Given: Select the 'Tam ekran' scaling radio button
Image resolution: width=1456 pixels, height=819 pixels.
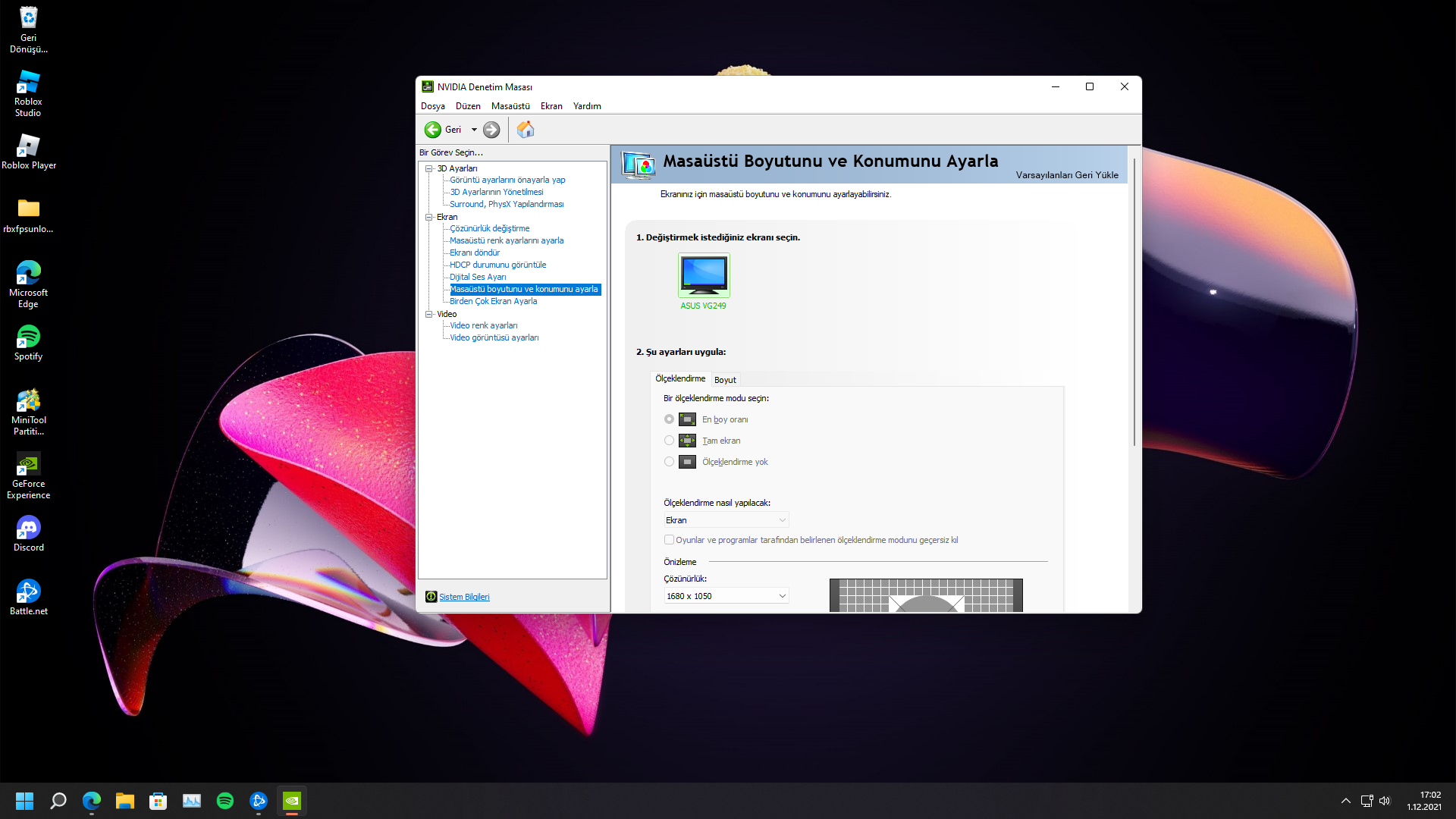Looking at the screenshot, I should coord(669,441).
